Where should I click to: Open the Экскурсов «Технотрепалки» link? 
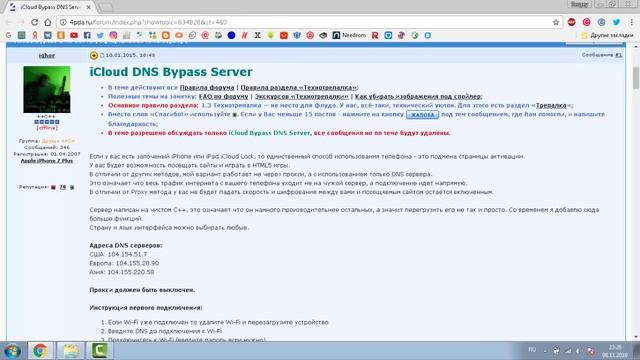(x=302, y=96)
